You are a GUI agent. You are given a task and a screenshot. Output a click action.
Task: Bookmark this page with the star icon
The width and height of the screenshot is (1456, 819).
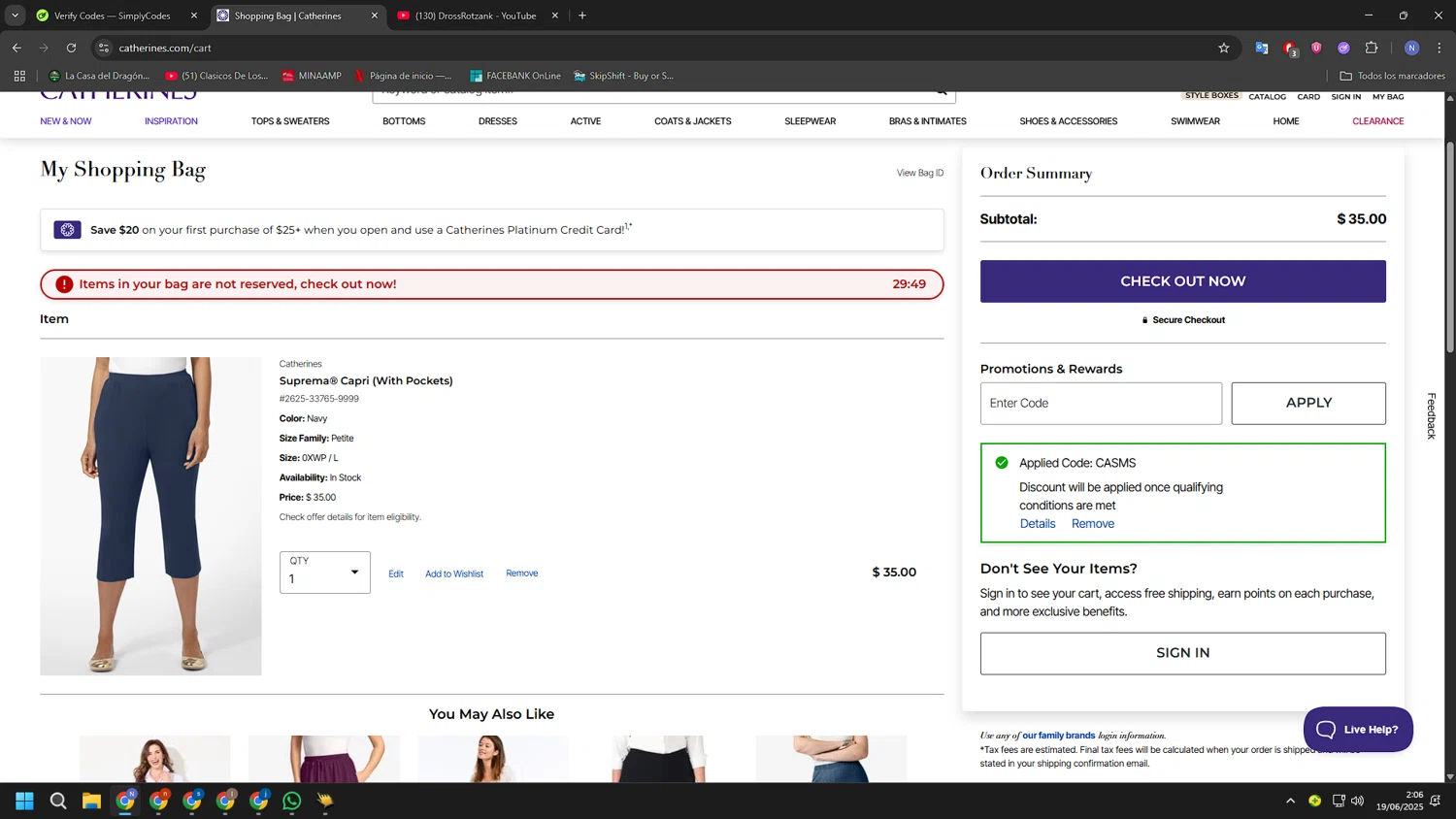(1224, 48)
